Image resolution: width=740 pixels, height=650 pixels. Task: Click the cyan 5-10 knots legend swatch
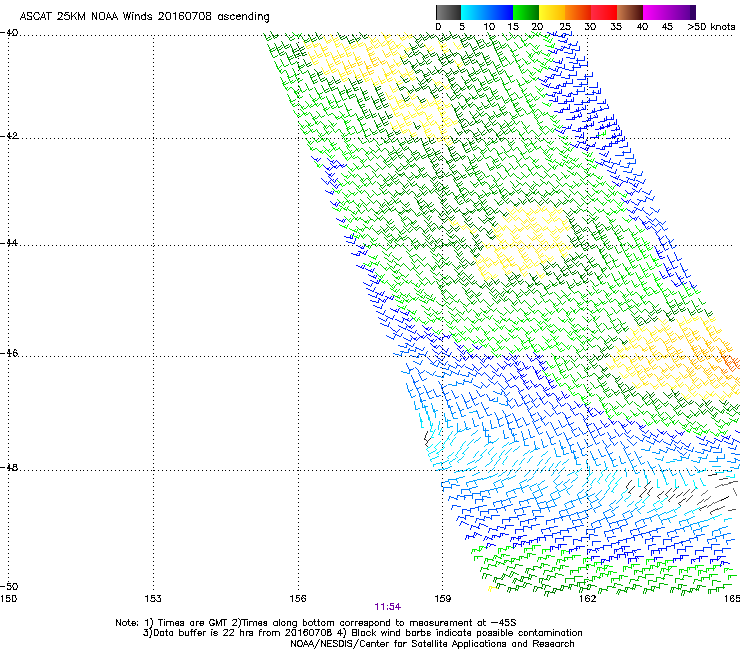click(474, 12)
